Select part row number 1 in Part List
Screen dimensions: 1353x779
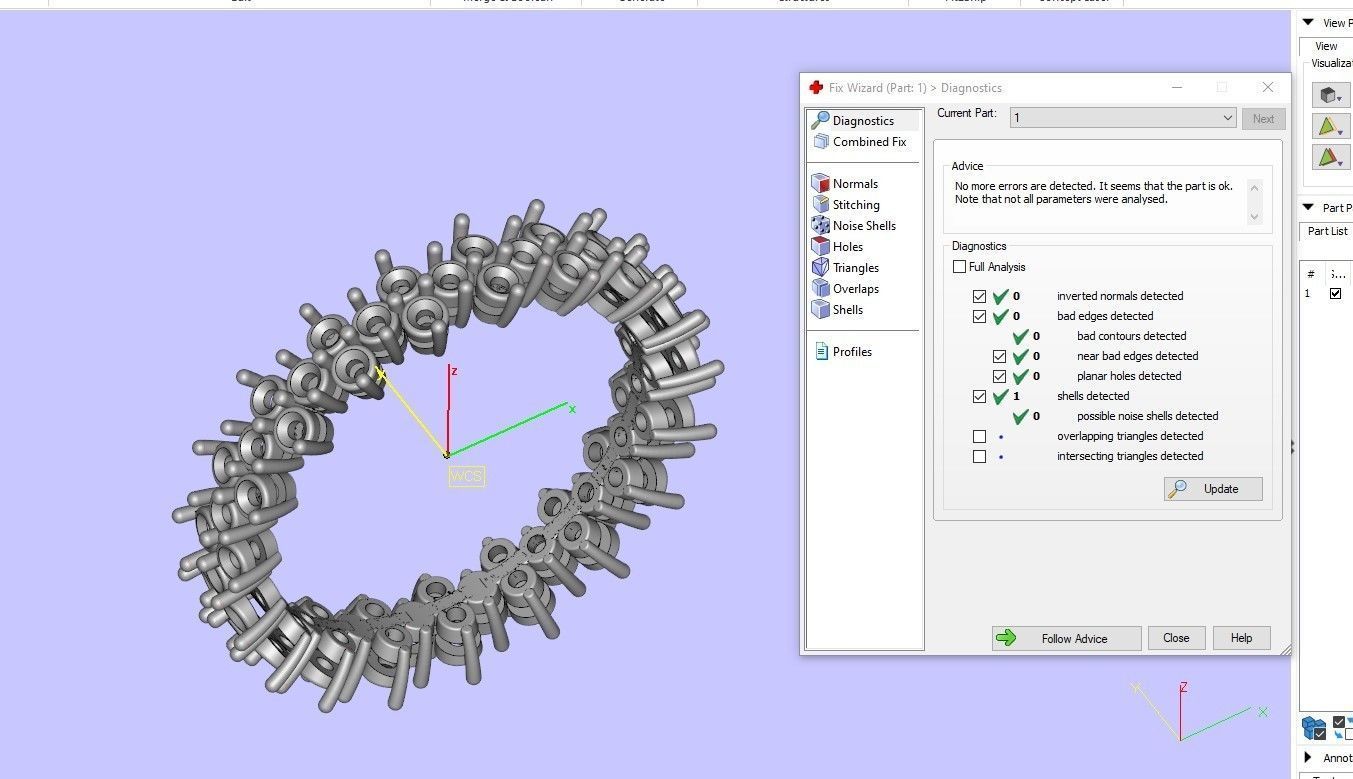click(x=1307, y=294)
